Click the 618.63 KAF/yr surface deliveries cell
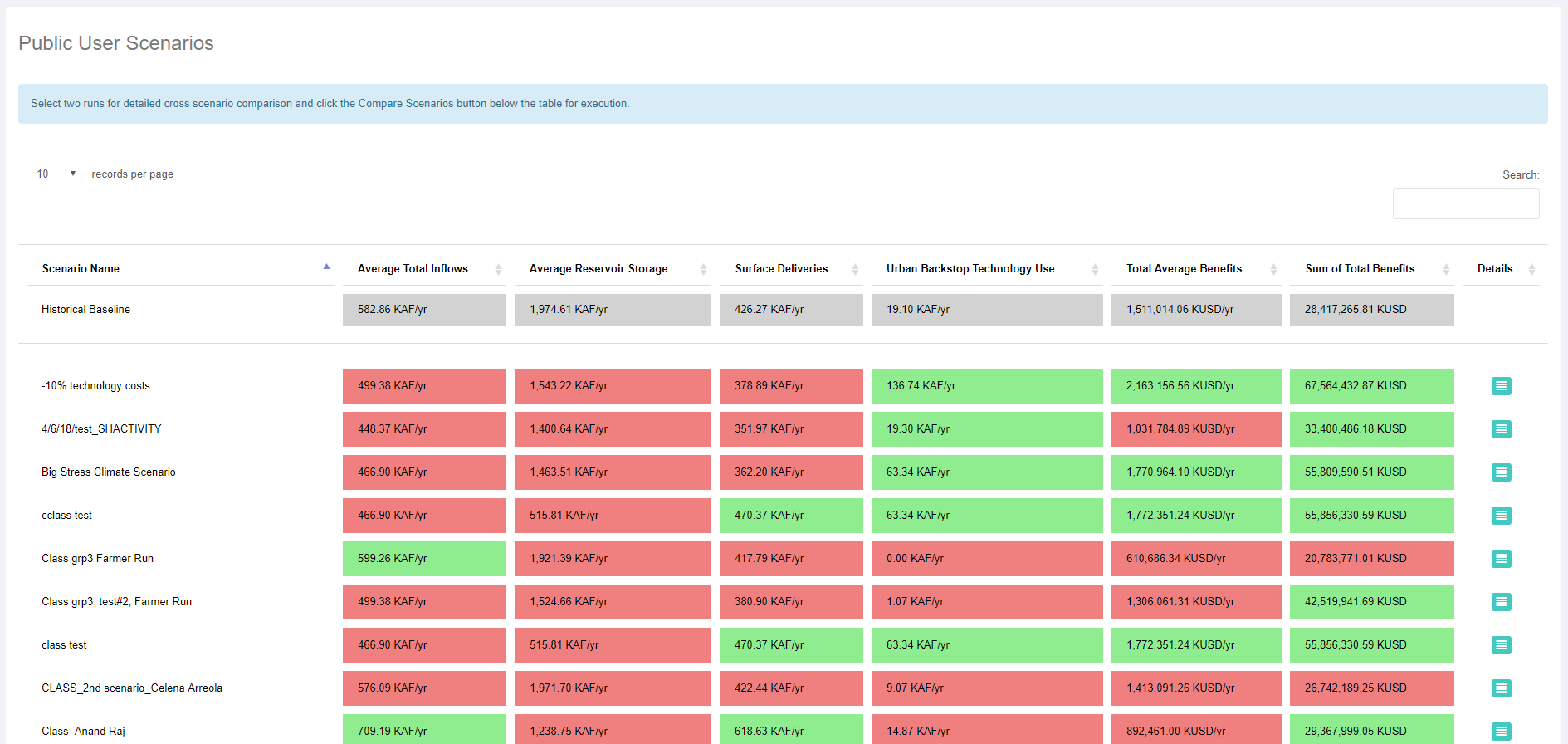1568x744 pixels. click(791, 730)
